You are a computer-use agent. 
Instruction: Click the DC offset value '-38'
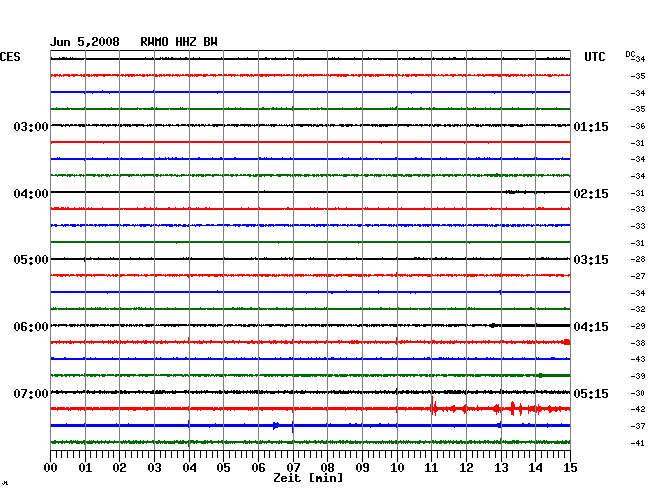638,343
